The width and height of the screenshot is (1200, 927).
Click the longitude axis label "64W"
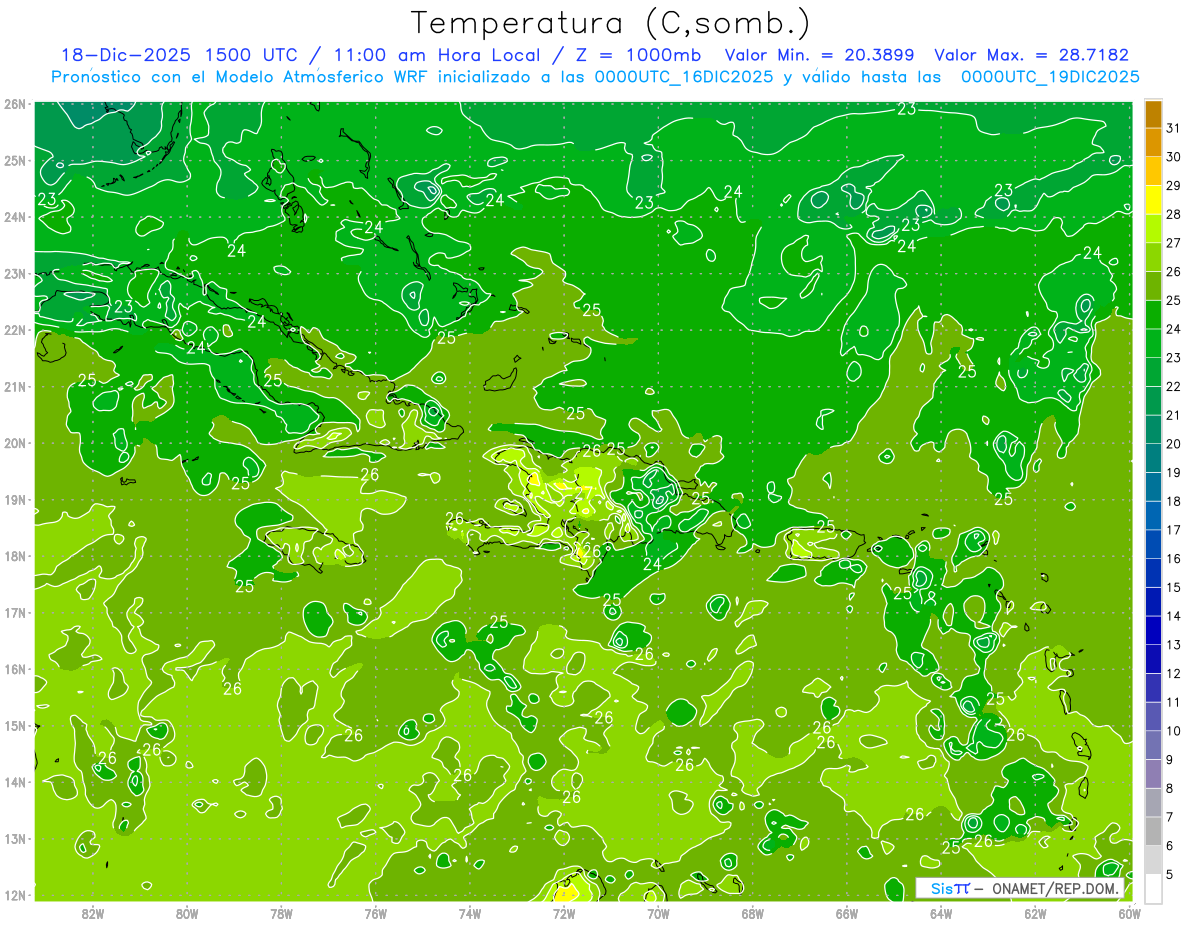click(941, 913)
